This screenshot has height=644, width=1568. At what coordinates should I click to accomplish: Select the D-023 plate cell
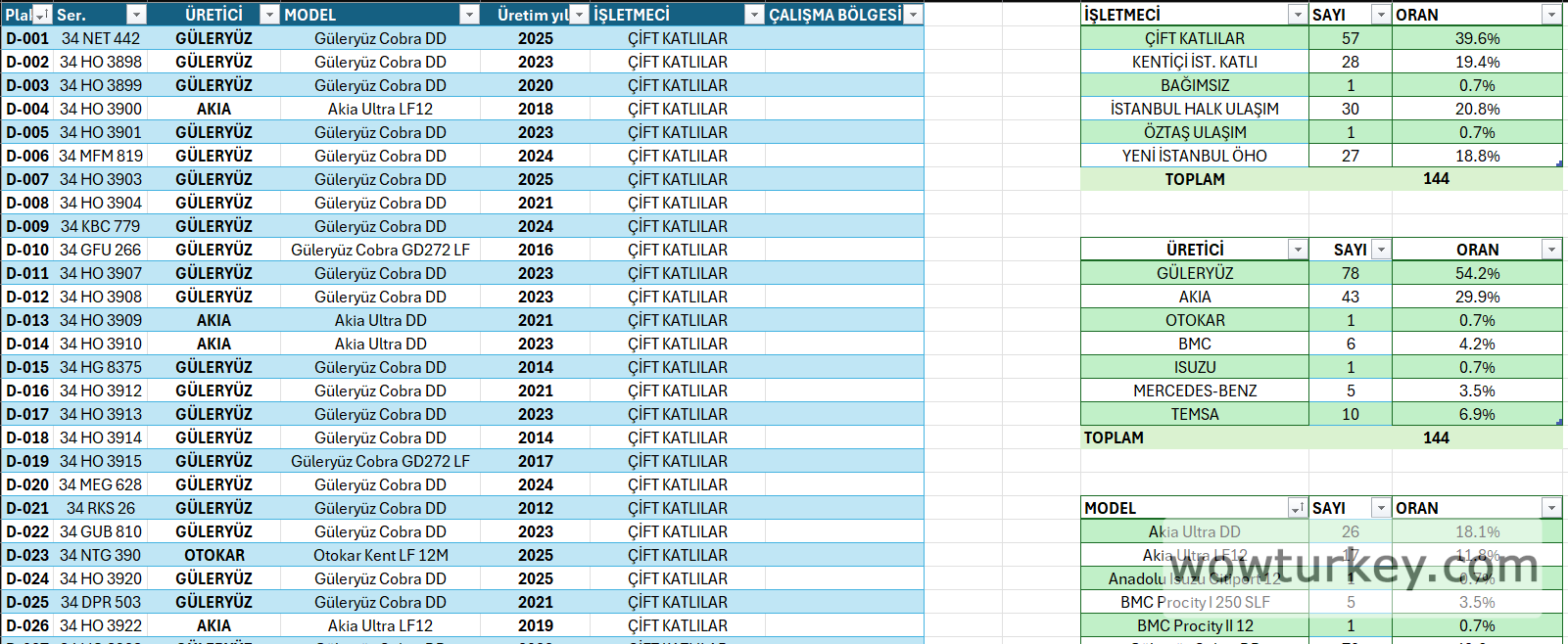click(27, 555)
